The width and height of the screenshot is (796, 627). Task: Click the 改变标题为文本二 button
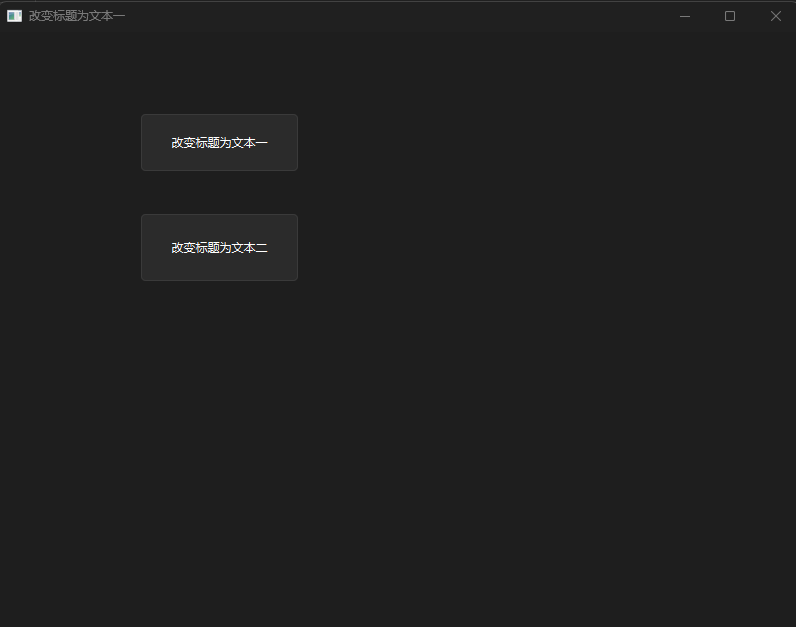[219, 247]
